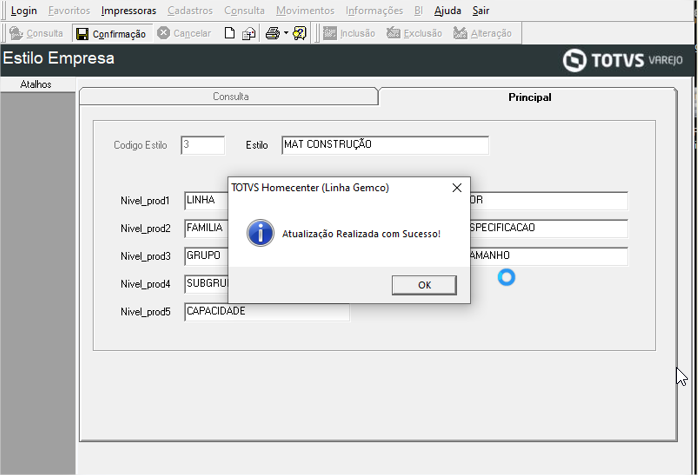Click the blue information icon in dialog
The image size is (698, 475).
tap(260, 233)
